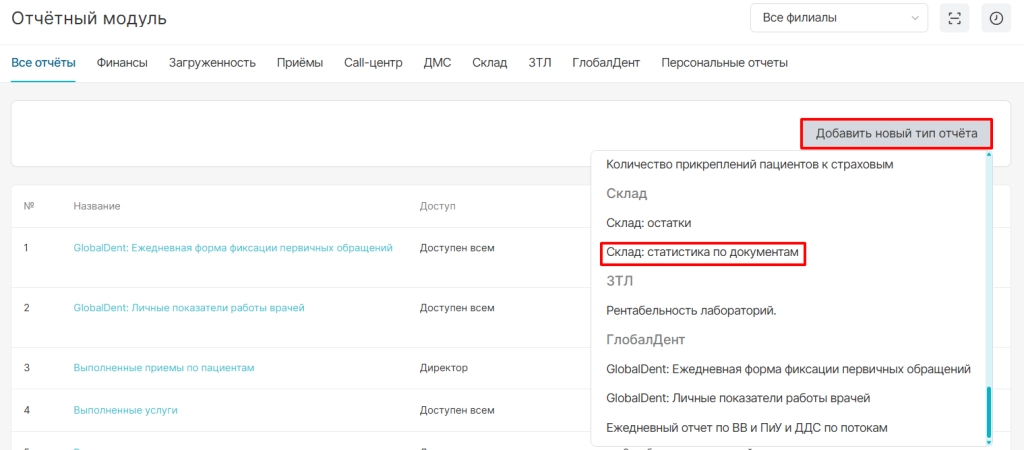Go to the Call-центр tab
Screen dimensions: 1024x450
(x=374, y=63)
